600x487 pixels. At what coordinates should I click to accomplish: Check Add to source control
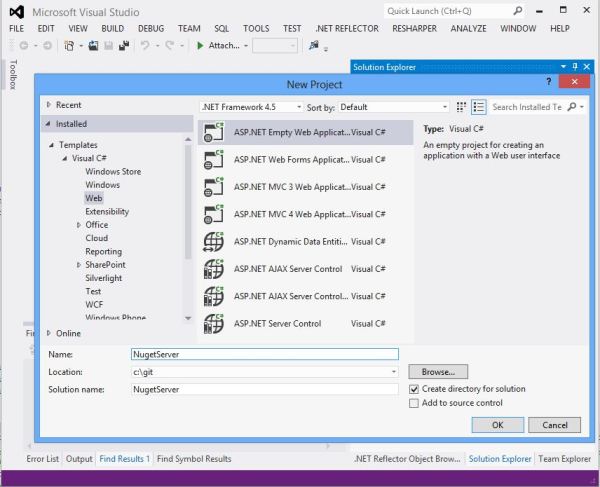(414, 403)
